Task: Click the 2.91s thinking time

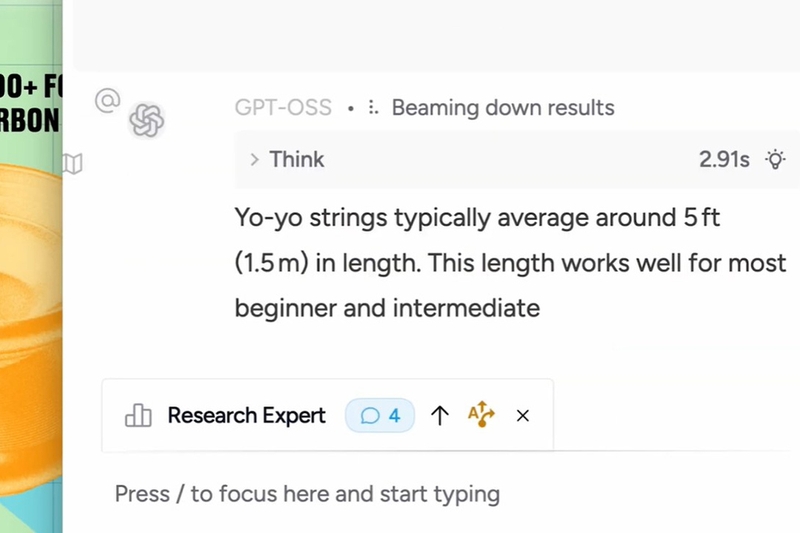Action: pyautogui.click(x=724, y=160)
